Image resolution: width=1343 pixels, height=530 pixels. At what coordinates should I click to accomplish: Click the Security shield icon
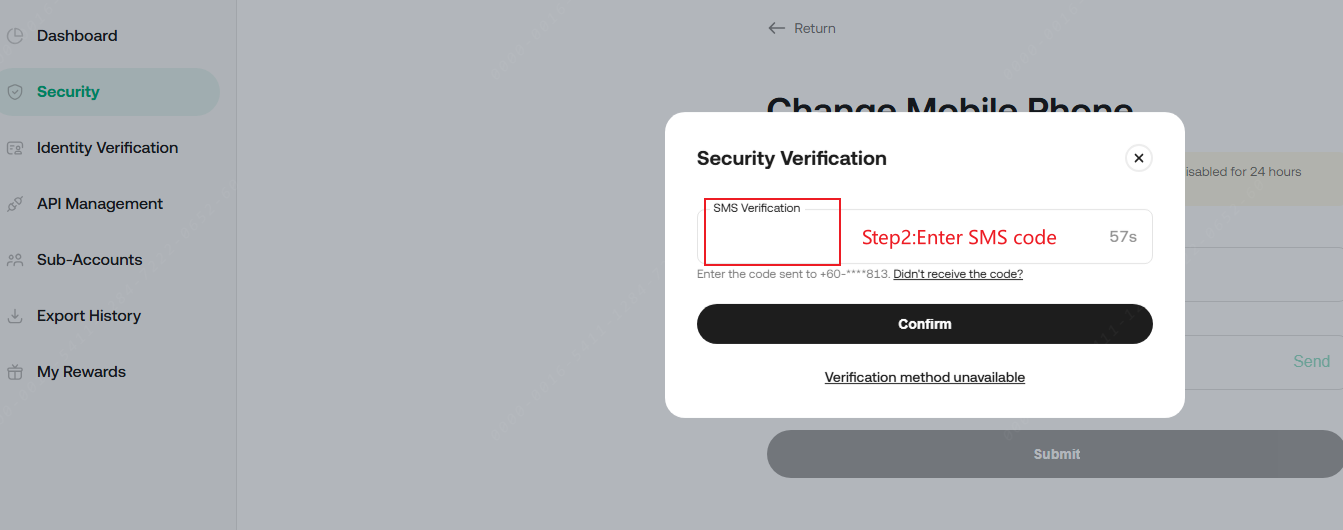tap(14, 92)
